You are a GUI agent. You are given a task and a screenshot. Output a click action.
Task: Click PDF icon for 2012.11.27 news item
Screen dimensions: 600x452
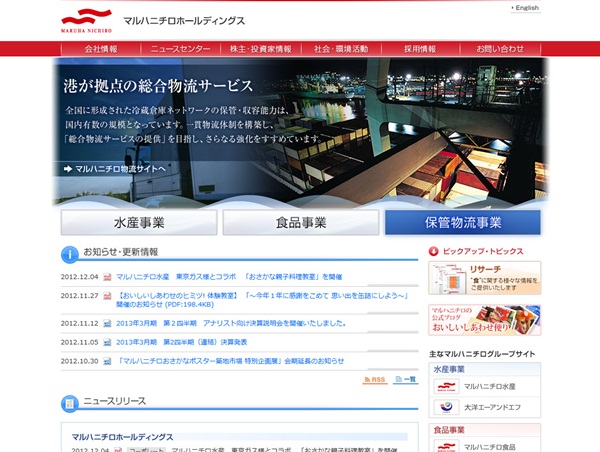[x=107, y=296]
